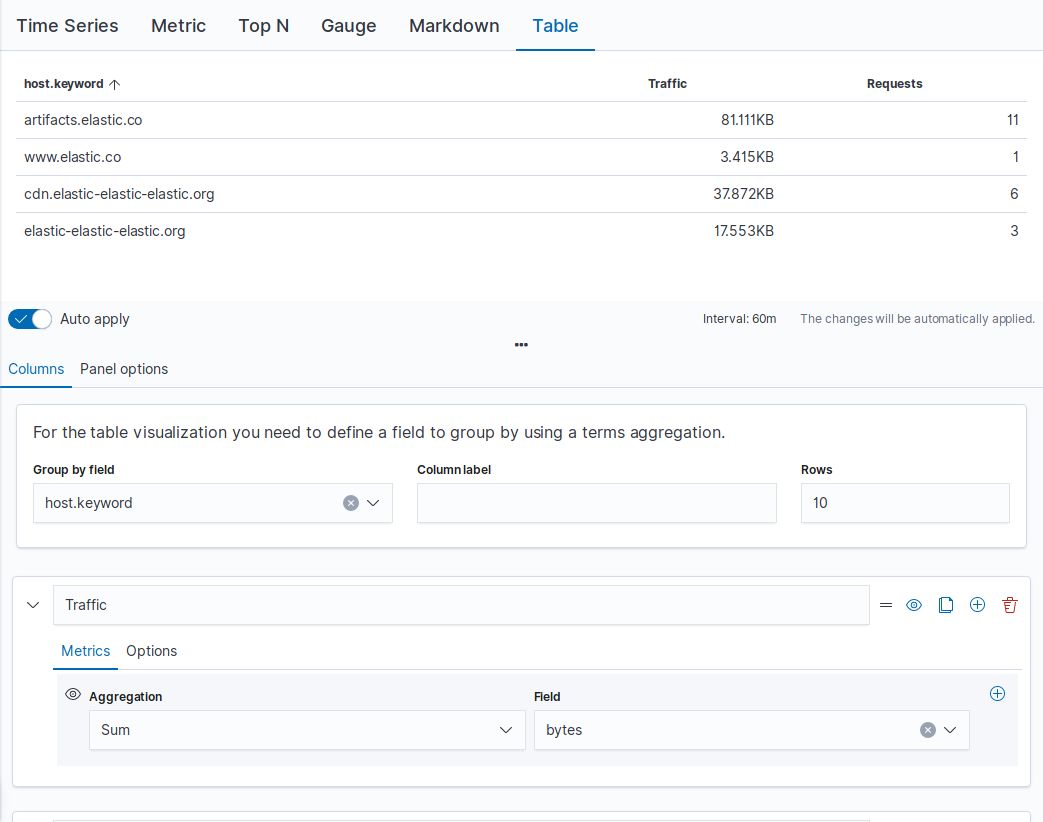The image size is (1043, 822).
Task: Clone the Traffic series
Action: 946,605
